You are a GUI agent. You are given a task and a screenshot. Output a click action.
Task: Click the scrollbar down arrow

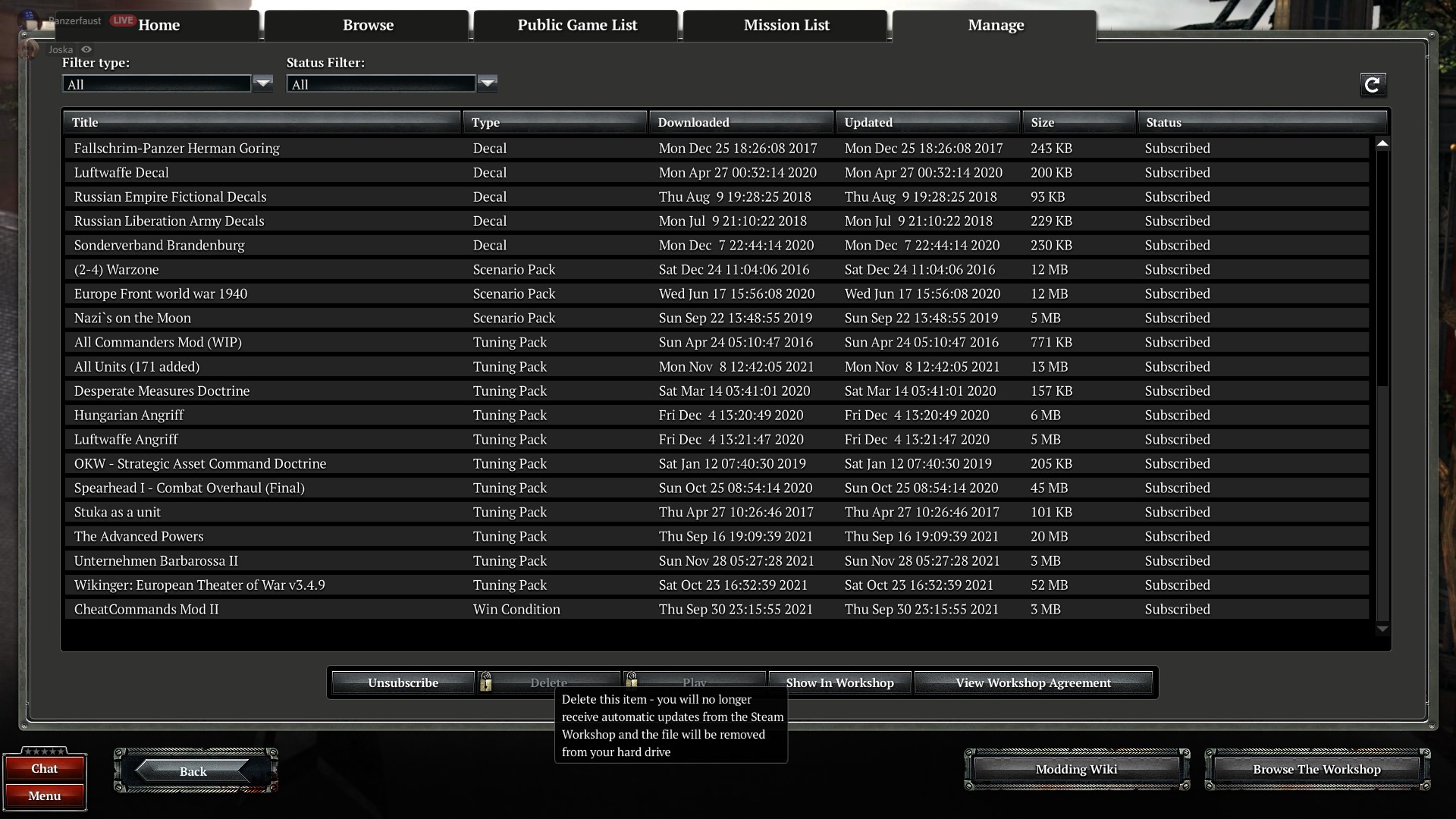[1382, 629]
